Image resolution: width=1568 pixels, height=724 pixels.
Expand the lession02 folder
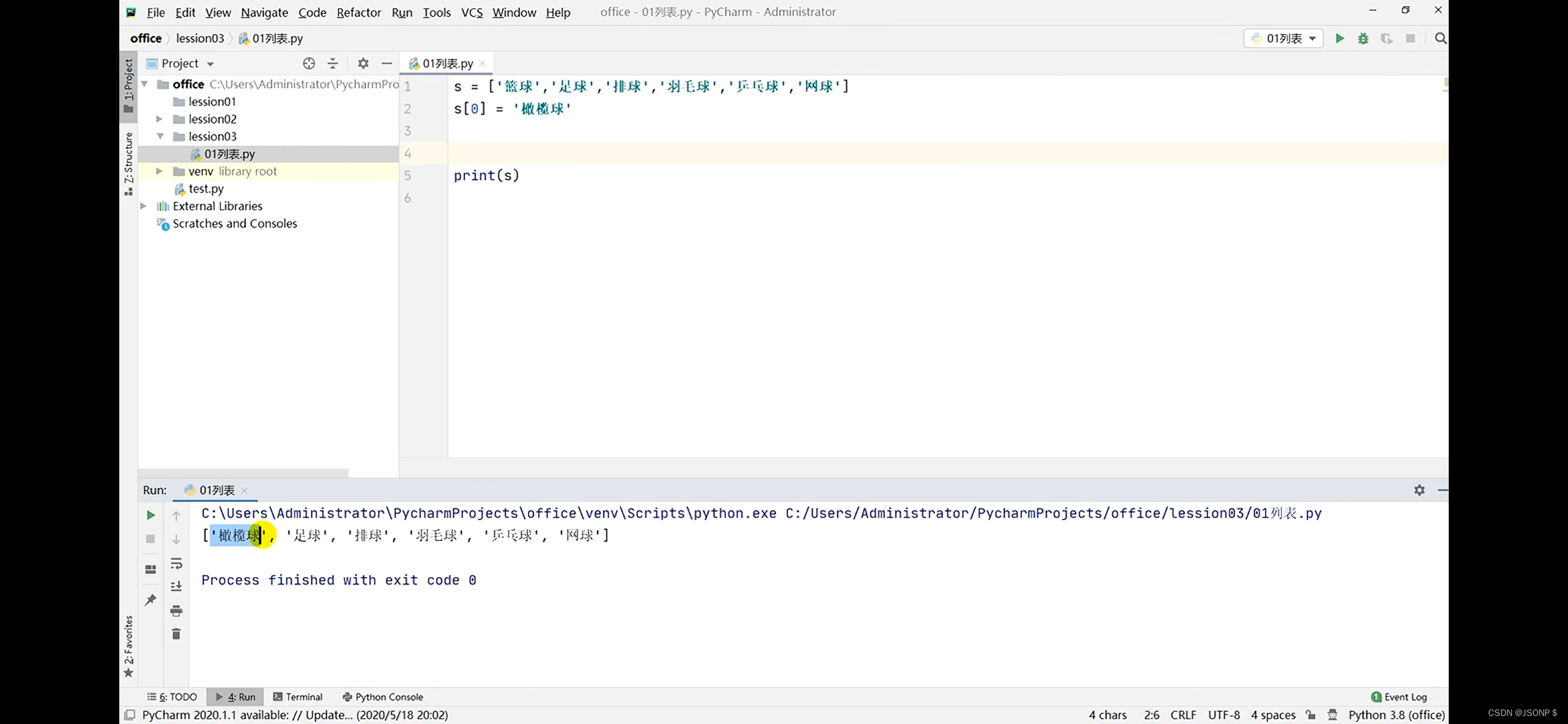tap(159, 119)
